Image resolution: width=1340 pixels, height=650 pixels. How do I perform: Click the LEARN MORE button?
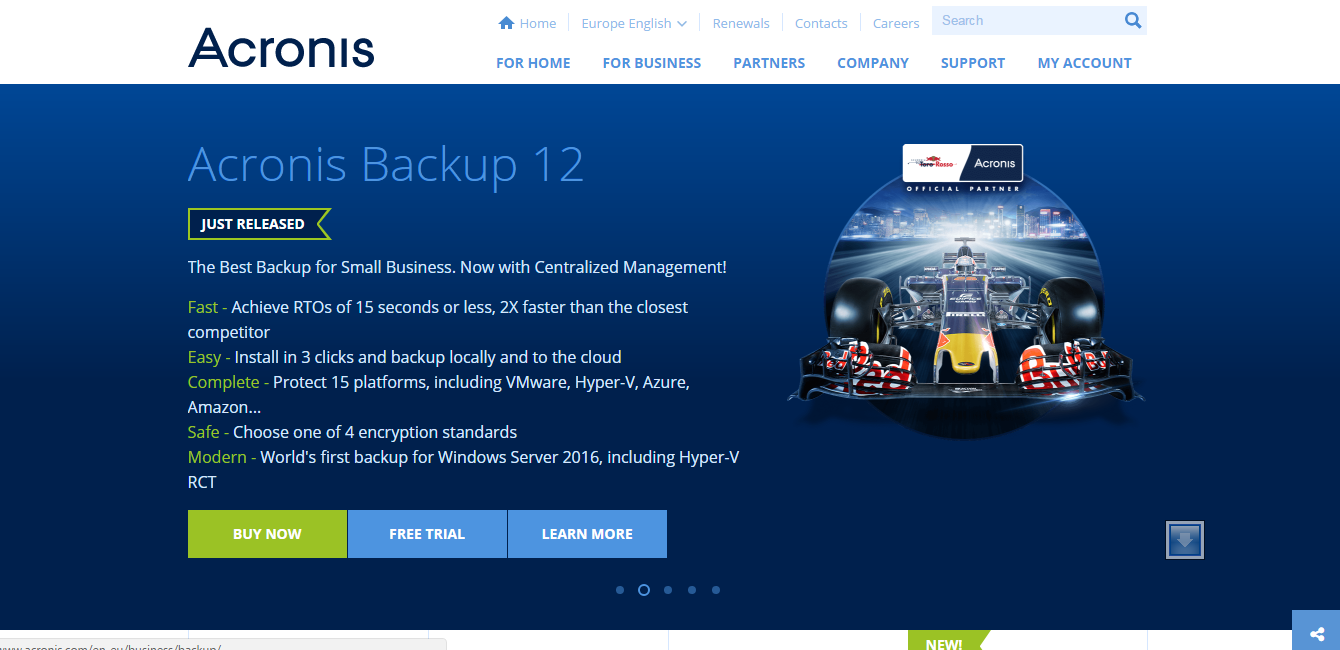coord(587,534)
